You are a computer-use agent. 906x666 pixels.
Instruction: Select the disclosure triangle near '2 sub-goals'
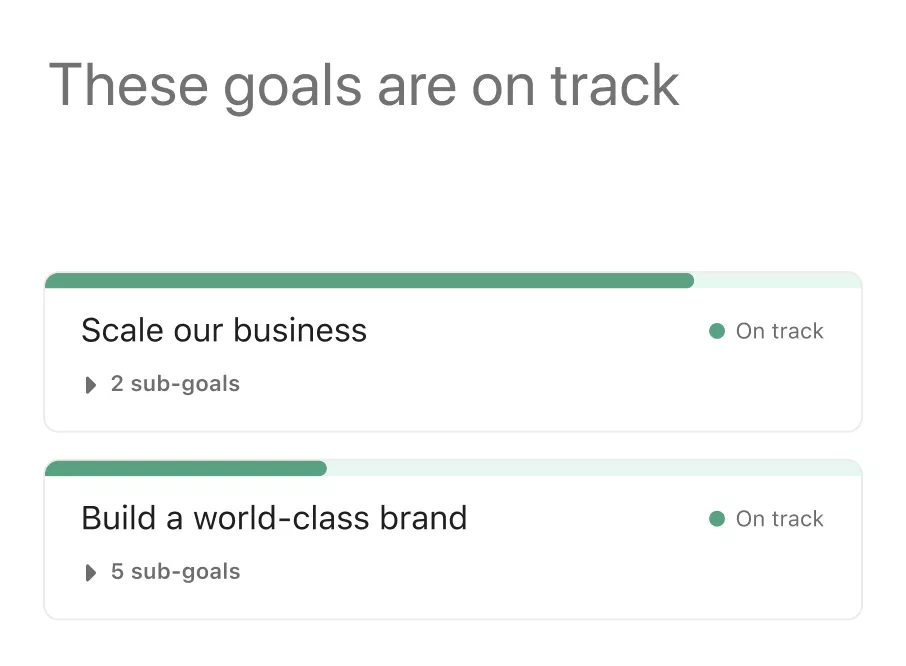coord(91,385)
